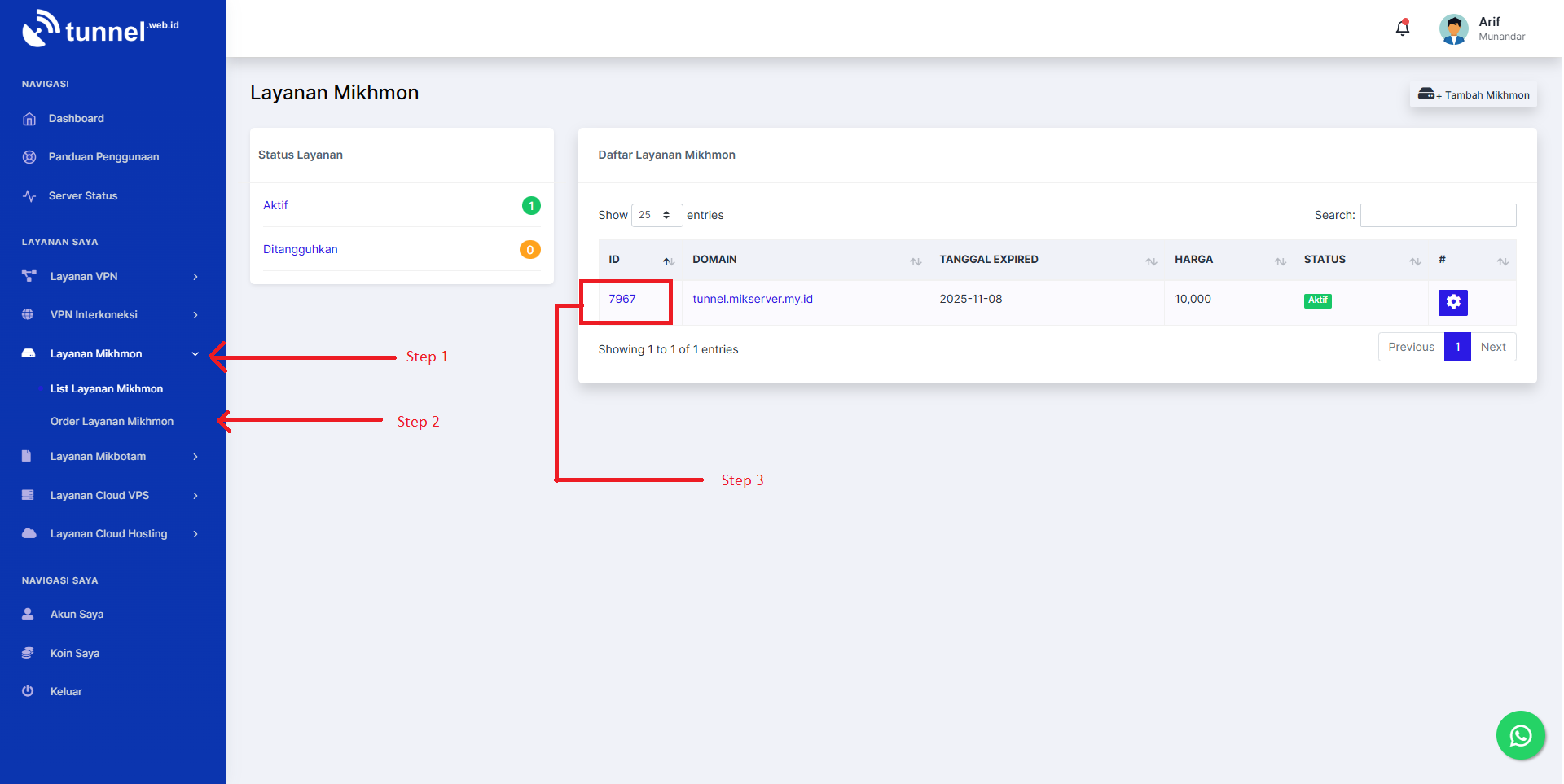
Task: Click the Tambah Mikhmon button
Action: click(1473, 95)
